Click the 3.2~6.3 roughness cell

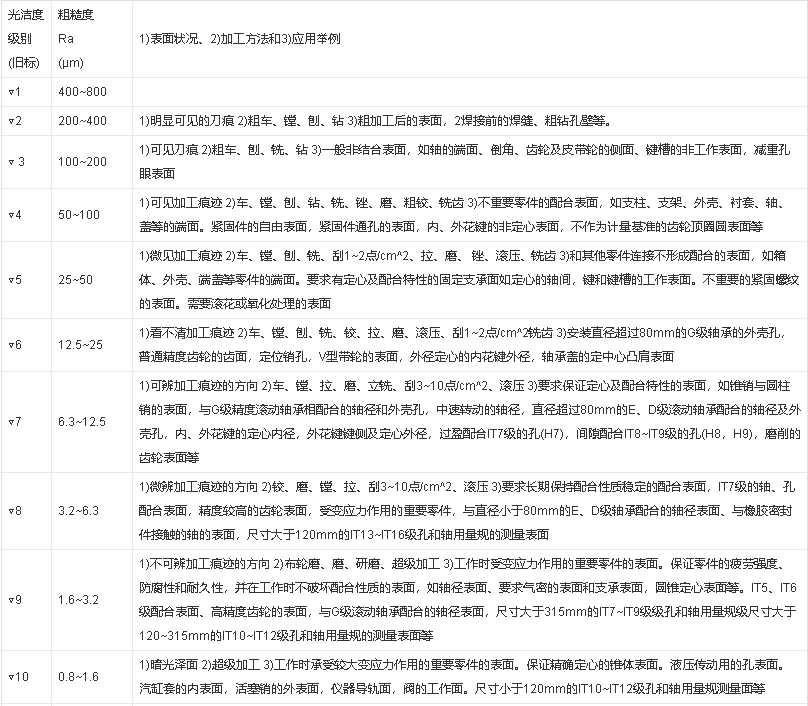pos(79,511)
